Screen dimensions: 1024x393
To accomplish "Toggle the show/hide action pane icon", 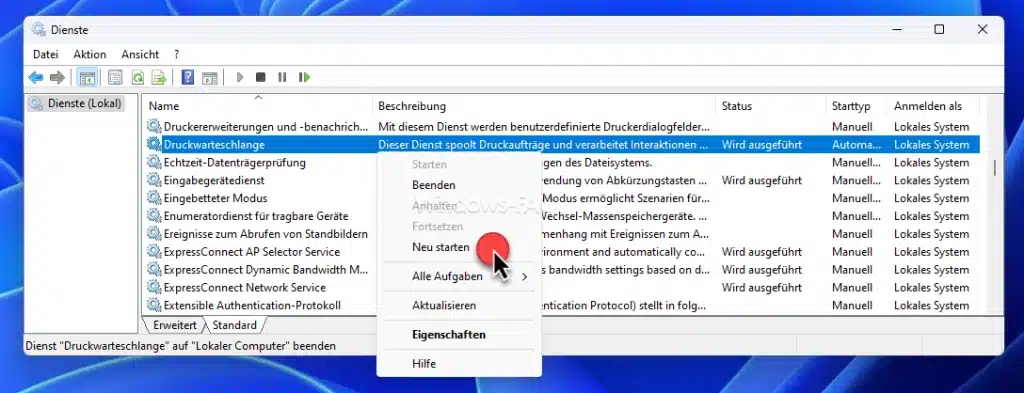I will click(209, 78).
